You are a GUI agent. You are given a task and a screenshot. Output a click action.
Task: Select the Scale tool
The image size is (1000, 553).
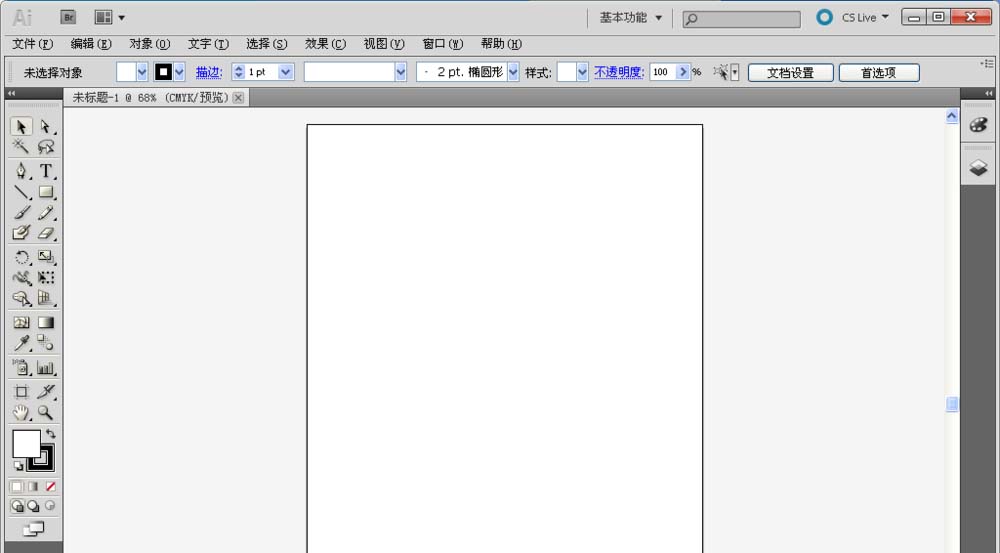coord(45,257)
